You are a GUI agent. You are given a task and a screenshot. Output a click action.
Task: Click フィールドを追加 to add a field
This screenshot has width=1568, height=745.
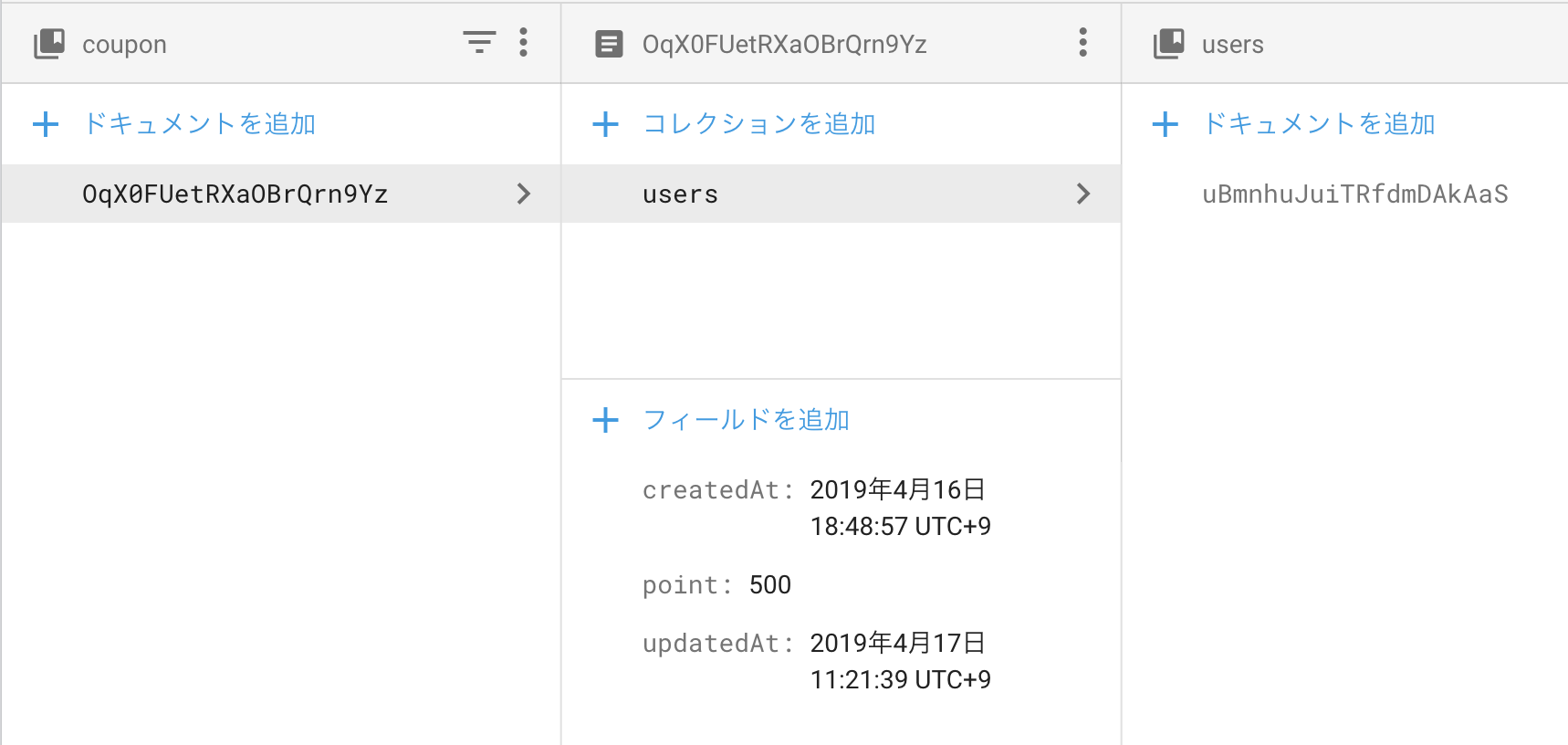point(747,420)
